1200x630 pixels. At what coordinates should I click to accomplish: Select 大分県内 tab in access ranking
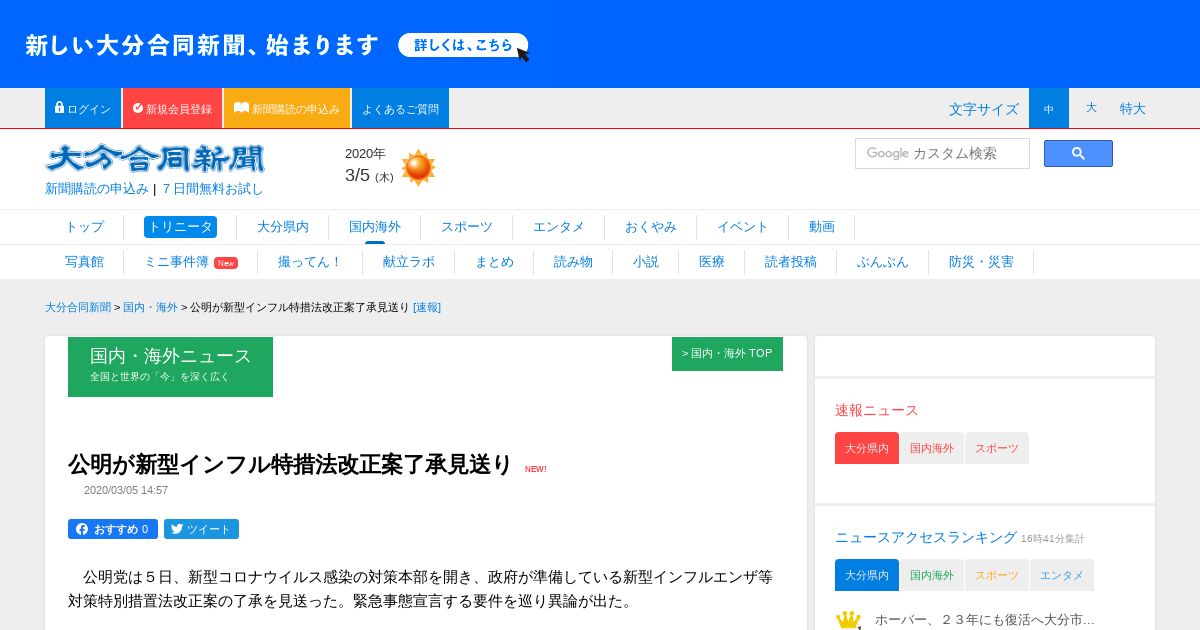867,575
